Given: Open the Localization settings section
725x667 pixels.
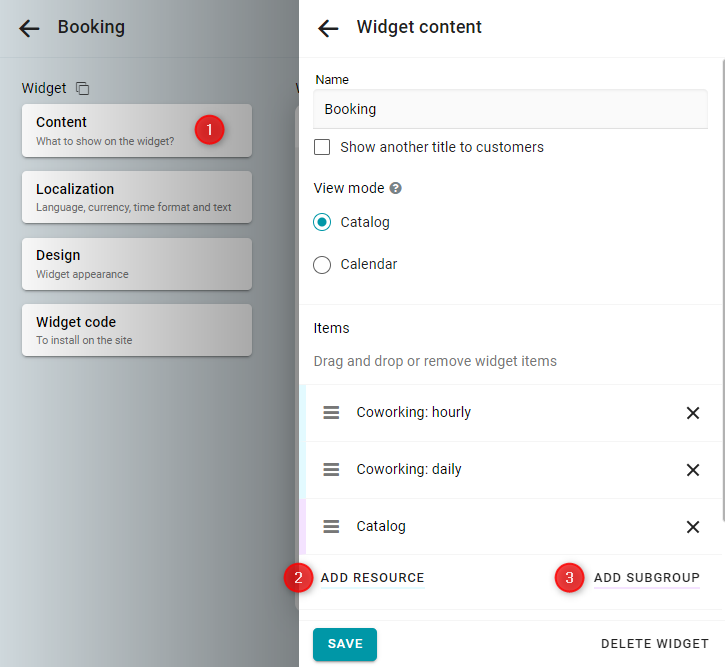Looking at the screenshot, I should point(137,197).
